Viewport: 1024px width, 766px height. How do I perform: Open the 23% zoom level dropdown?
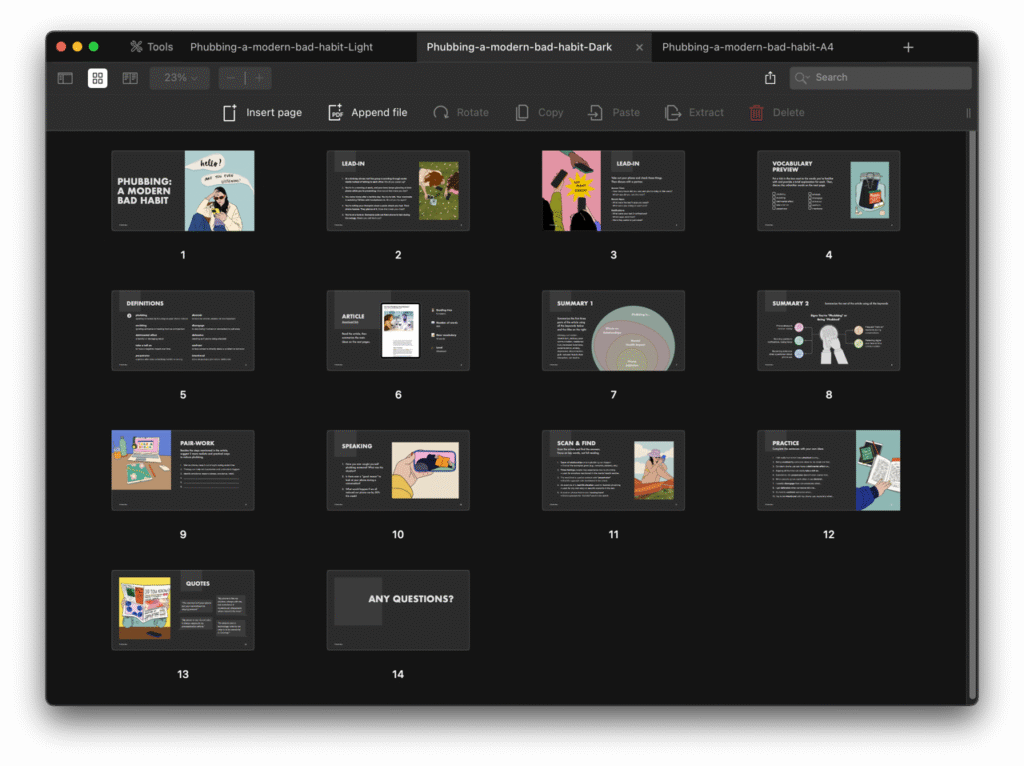click(x=180, y=78)
